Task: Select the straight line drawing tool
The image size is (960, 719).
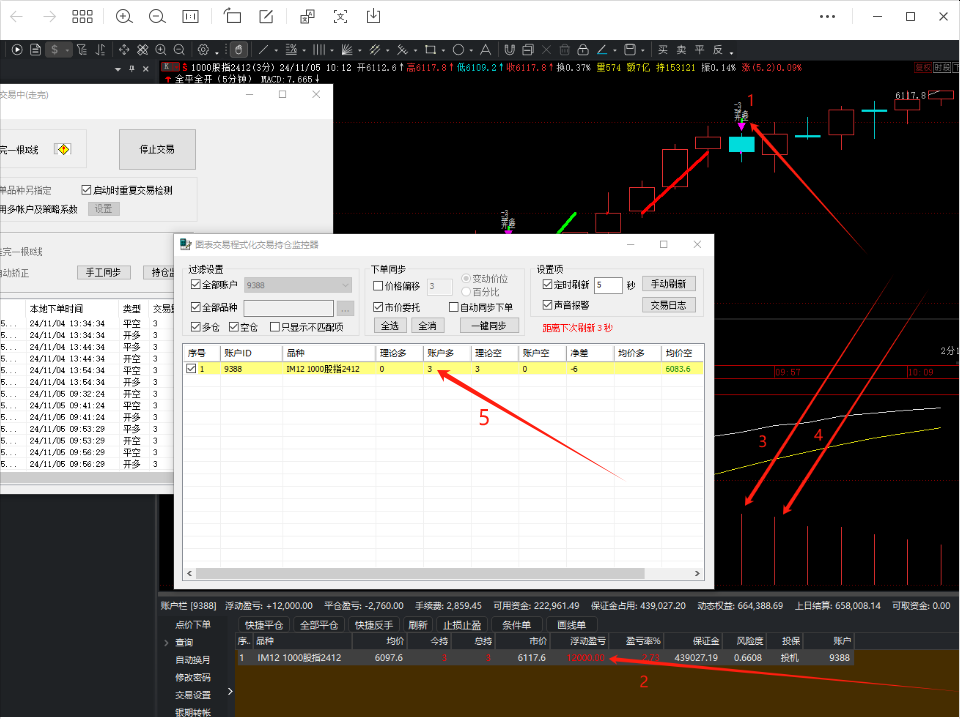Action: point(263,50)
